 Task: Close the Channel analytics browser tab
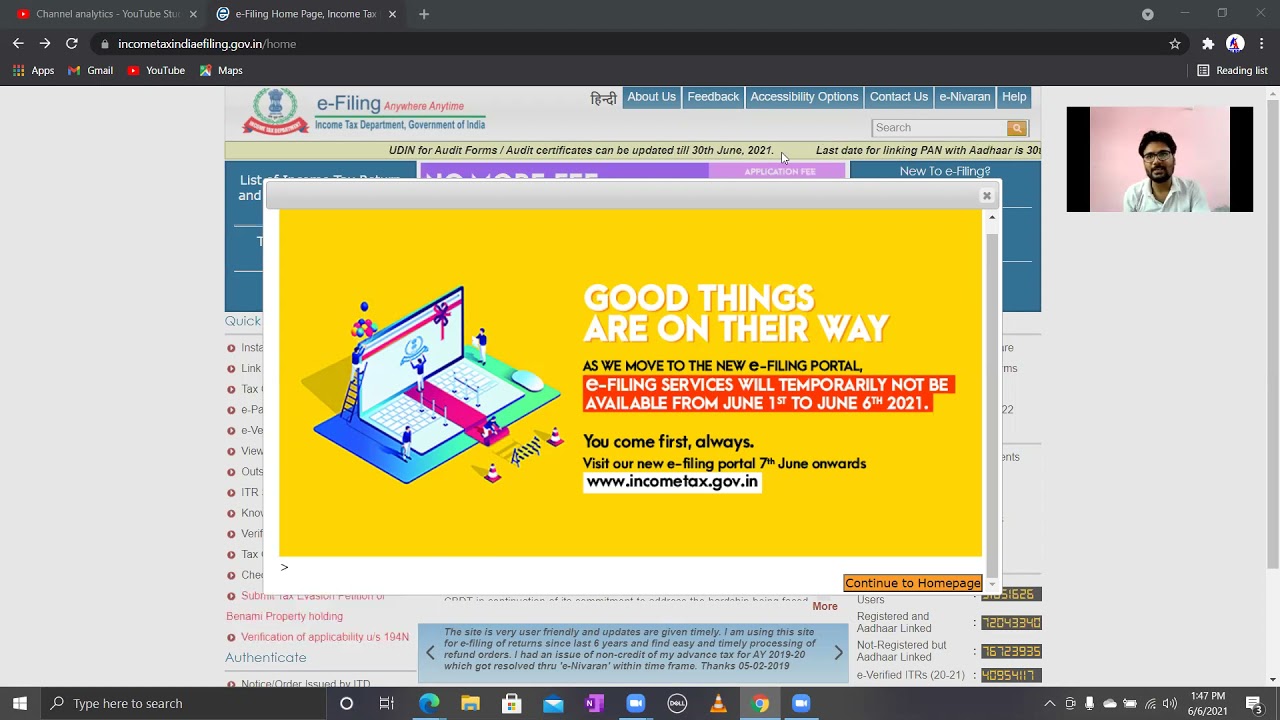click(x=193, y=14)
